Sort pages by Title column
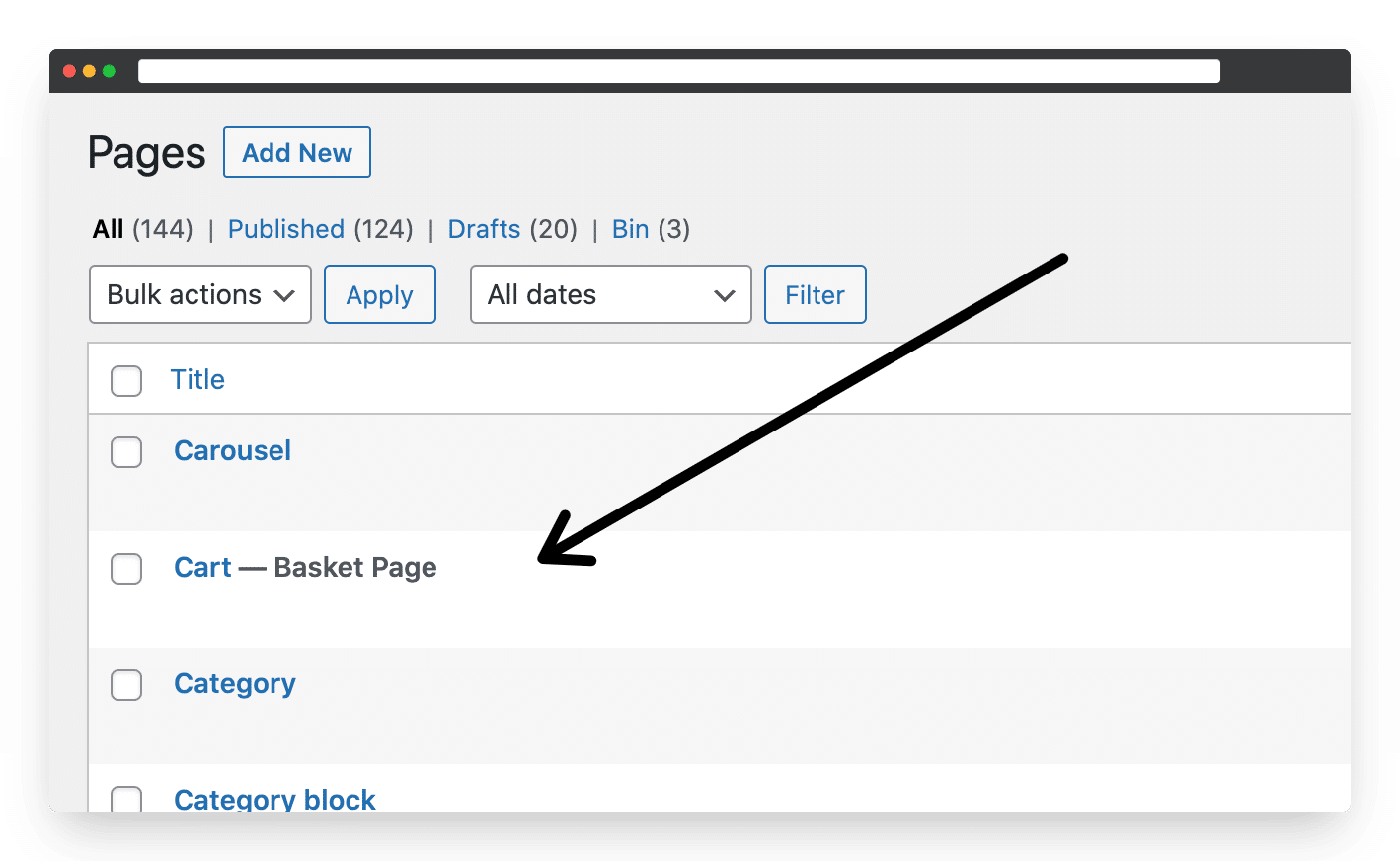The image size is (1400, 861). point(197,379)
